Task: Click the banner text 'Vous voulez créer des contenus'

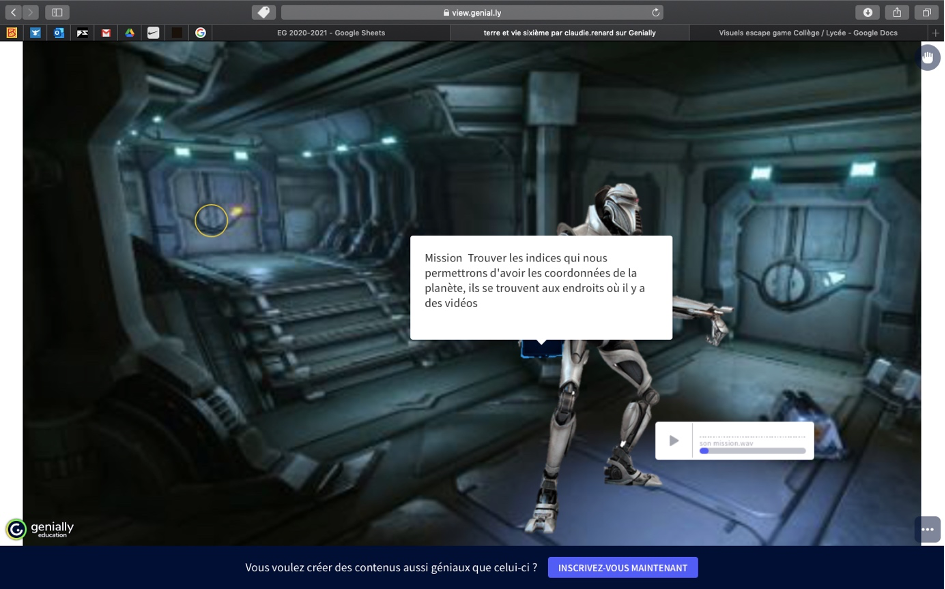Action: [391, 567]
